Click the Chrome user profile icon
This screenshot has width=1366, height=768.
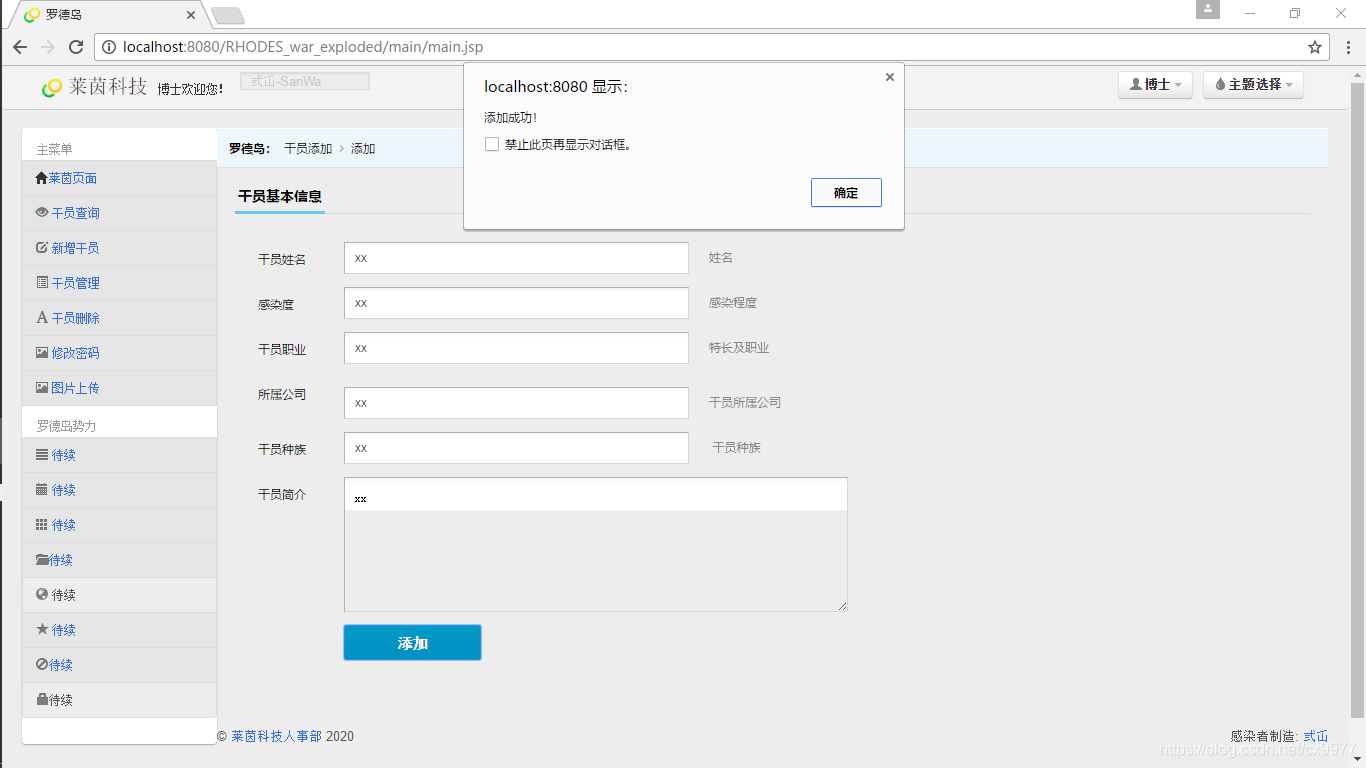click(x=1208, y=9)
